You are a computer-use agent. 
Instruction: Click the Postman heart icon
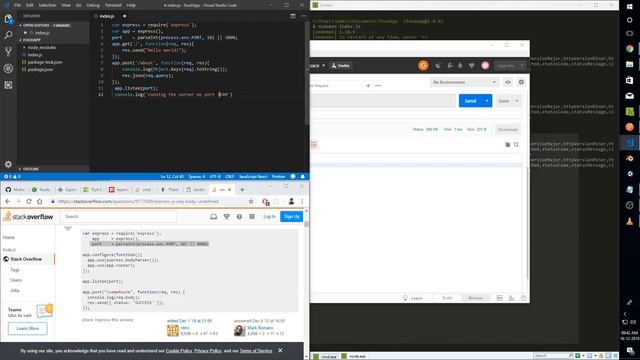tap(471, 65)
